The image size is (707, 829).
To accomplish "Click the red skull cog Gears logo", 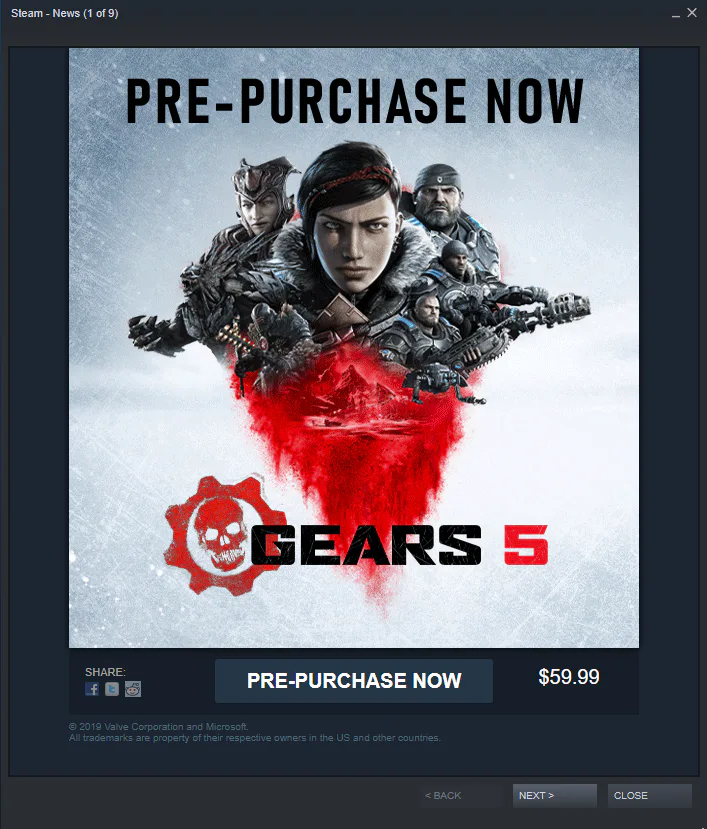I will pos(218,535).
